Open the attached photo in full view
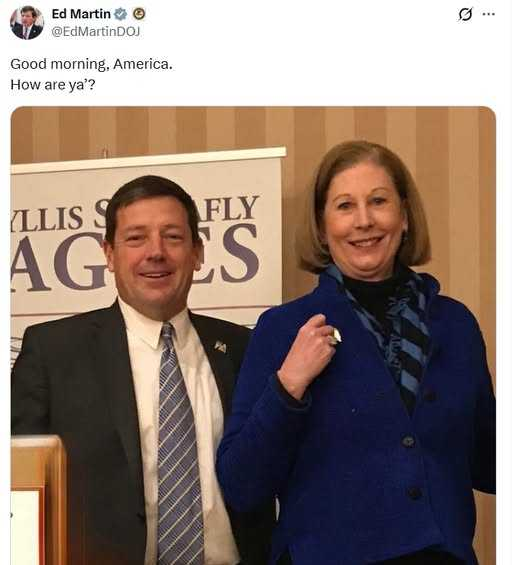The width and height of the screenshot is (512, 565). 253,335
